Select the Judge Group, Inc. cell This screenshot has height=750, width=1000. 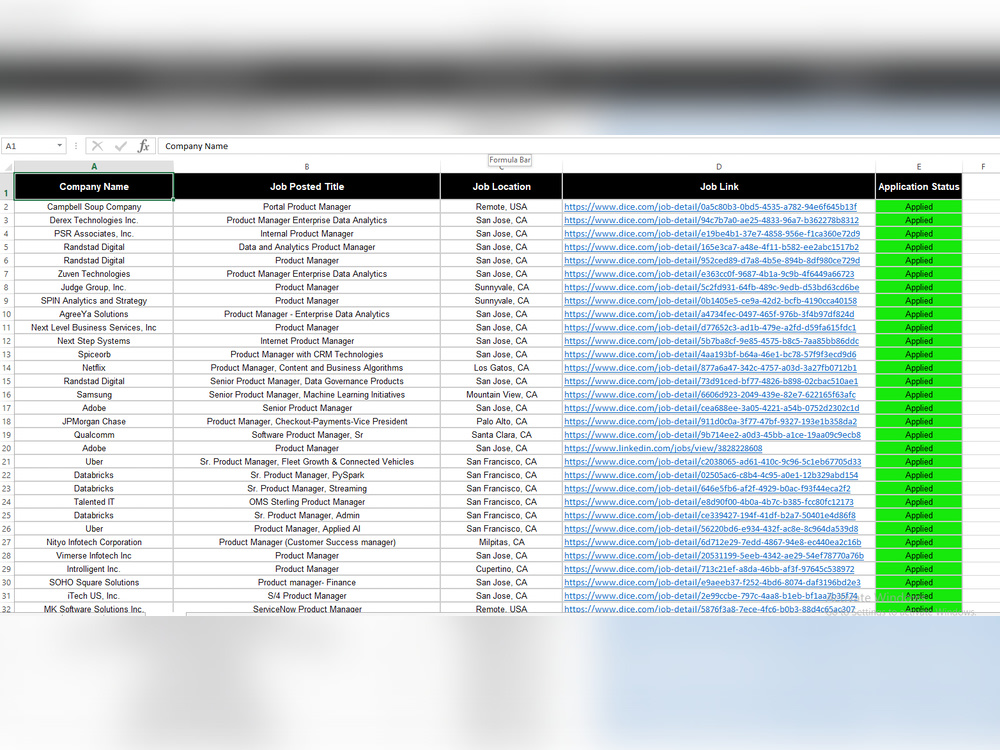point(94,287)
